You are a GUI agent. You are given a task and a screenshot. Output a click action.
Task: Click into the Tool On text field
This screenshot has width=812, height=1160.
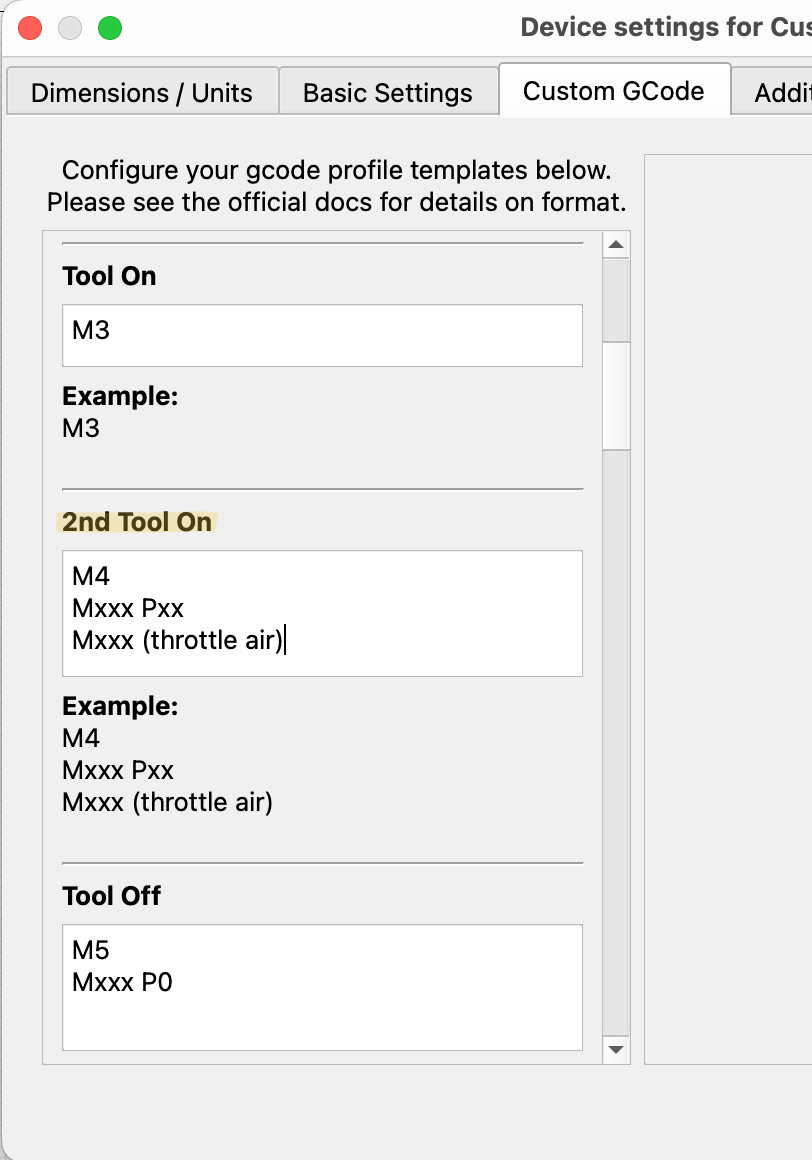pyautogui.click(x=322, y=335)
